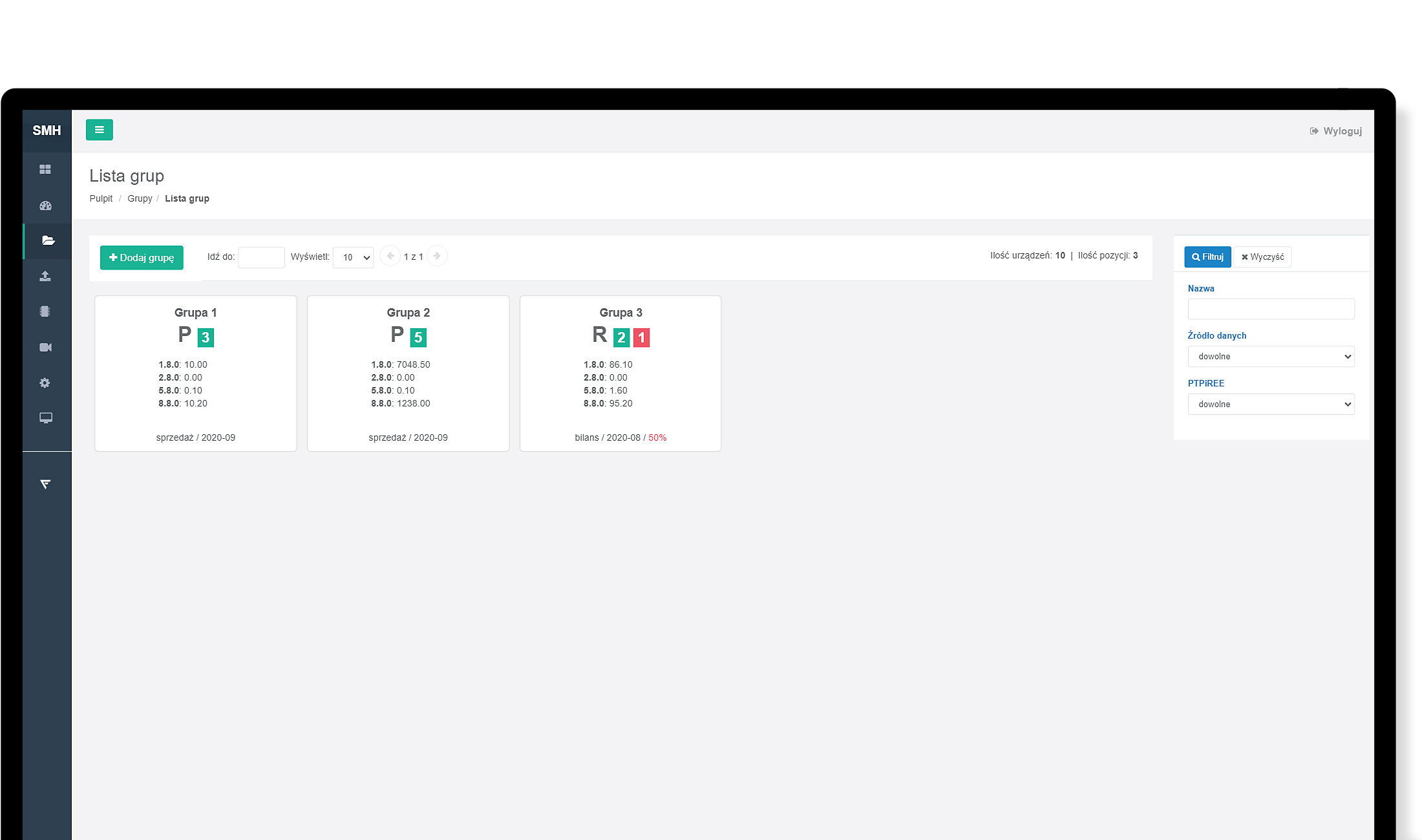Open the microchip devices sidebar icon
This screenshot has width=1422, height=840.
(45, 311)
